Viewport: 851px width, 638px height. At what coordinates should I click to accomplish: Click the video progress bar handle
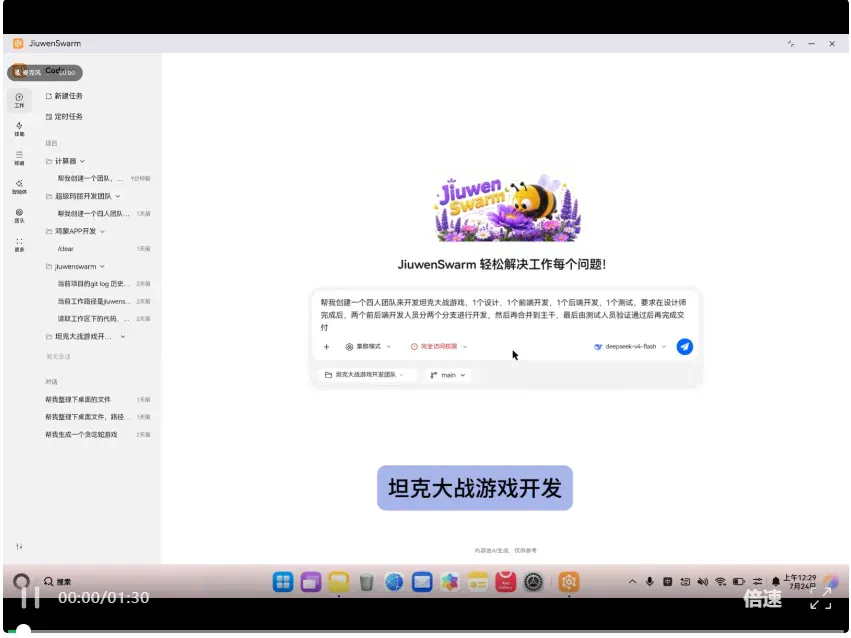(x=23, y=631)
